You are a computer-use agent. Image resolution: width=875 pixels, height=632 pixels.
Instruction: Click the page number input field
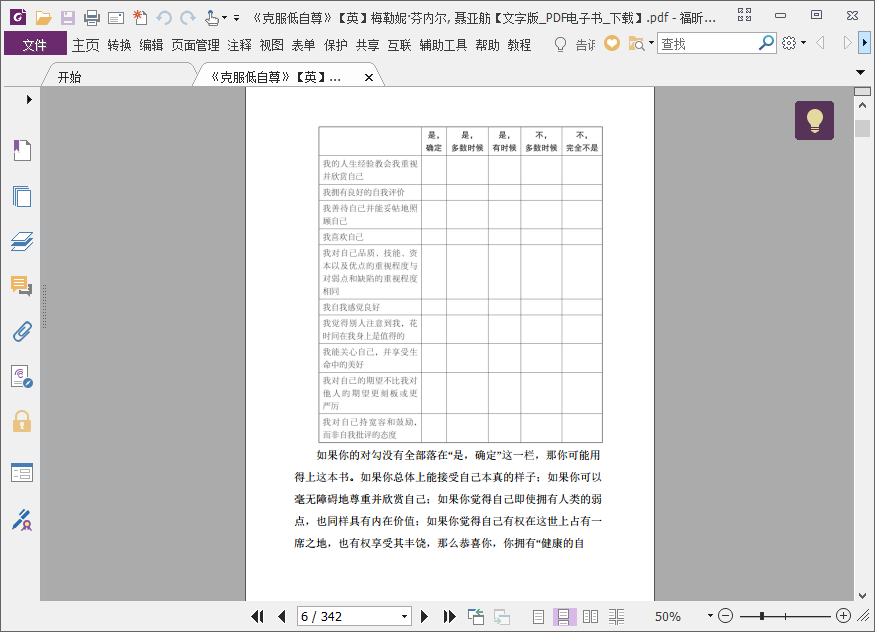[x=349, y=616]
